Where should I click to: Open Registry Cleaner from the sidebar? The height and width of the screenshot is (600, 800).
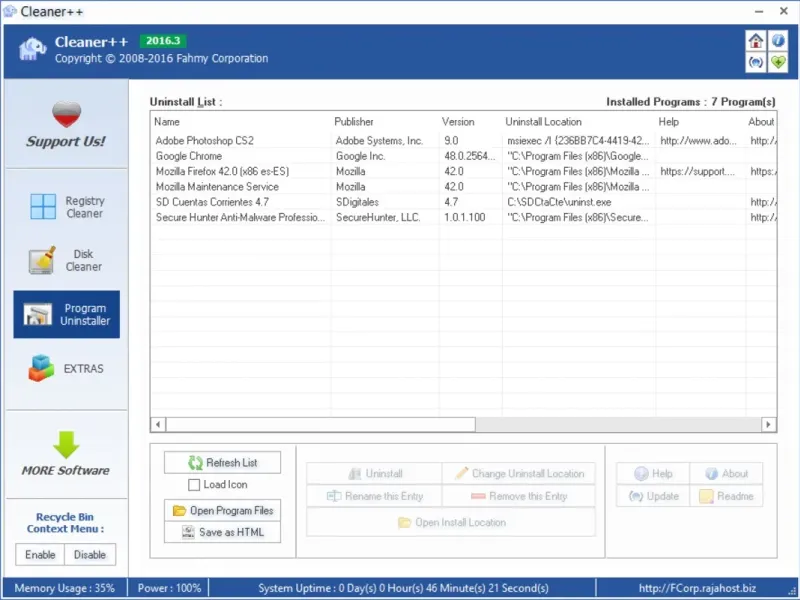(67, 207)
